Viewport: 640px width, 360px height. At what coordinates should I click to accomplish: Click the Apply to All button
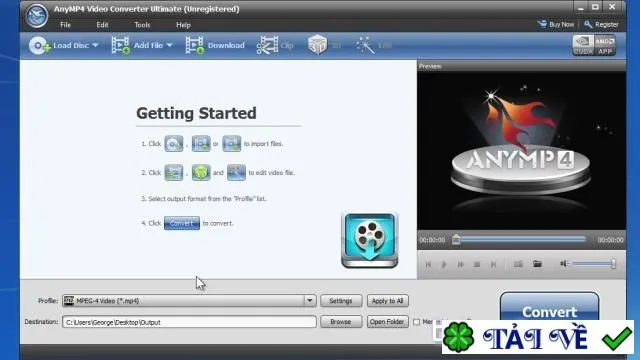387,301
